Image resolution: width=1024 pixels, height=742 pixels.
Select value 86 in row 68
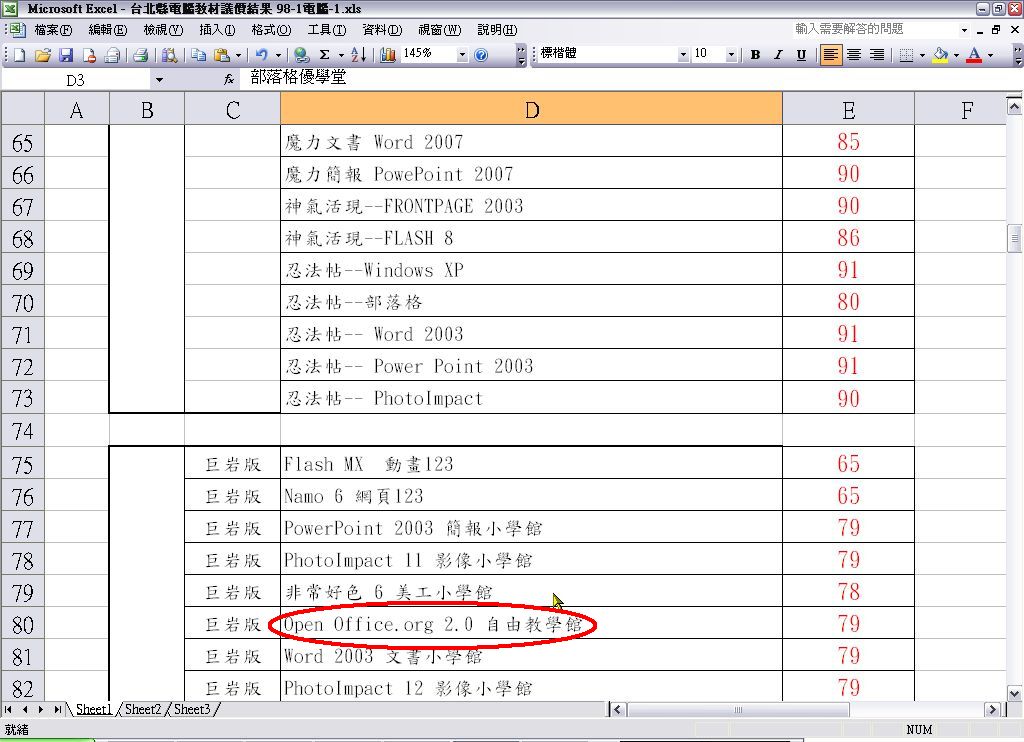point(848,238)
